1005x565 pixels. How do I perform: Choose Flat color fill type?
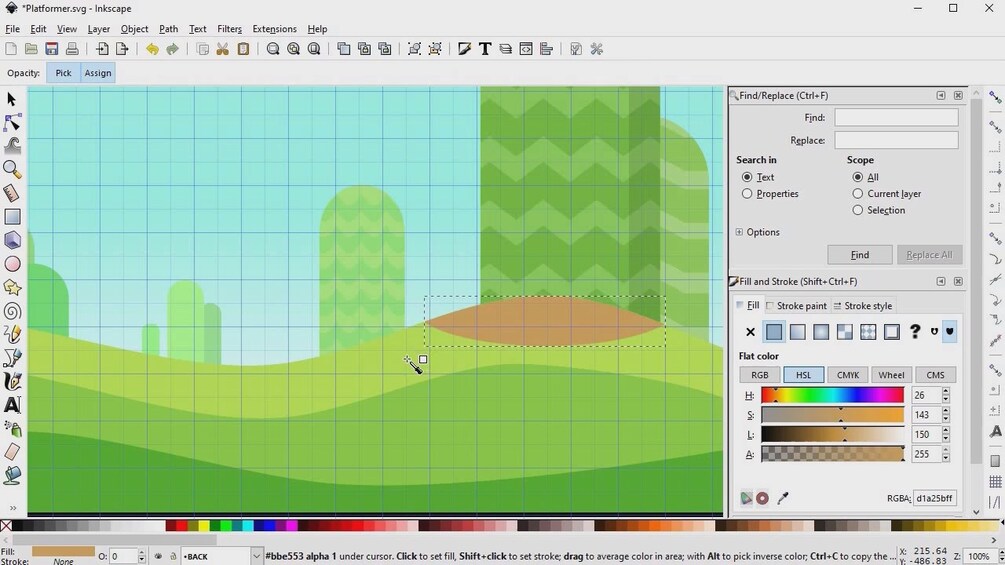pyautogui.click(x=774, y=332)
